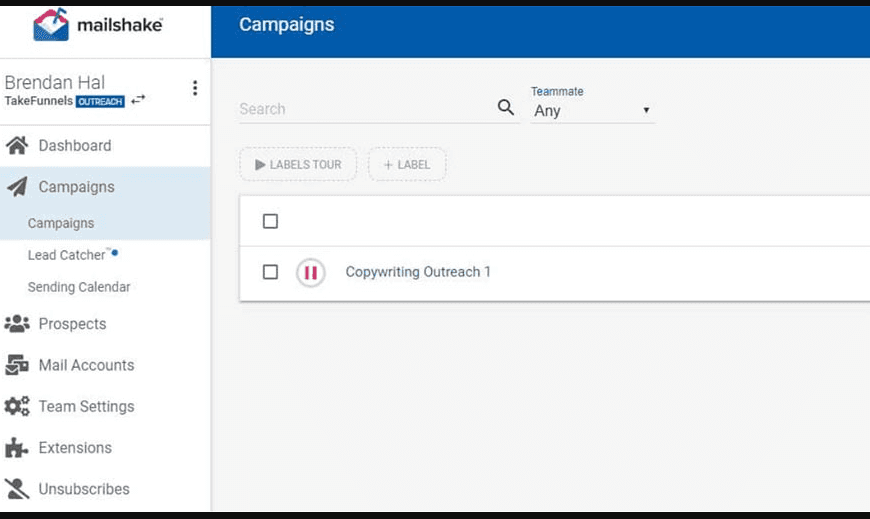
Task: Click the TakeFunnels team name
Action: coord(39,101)
